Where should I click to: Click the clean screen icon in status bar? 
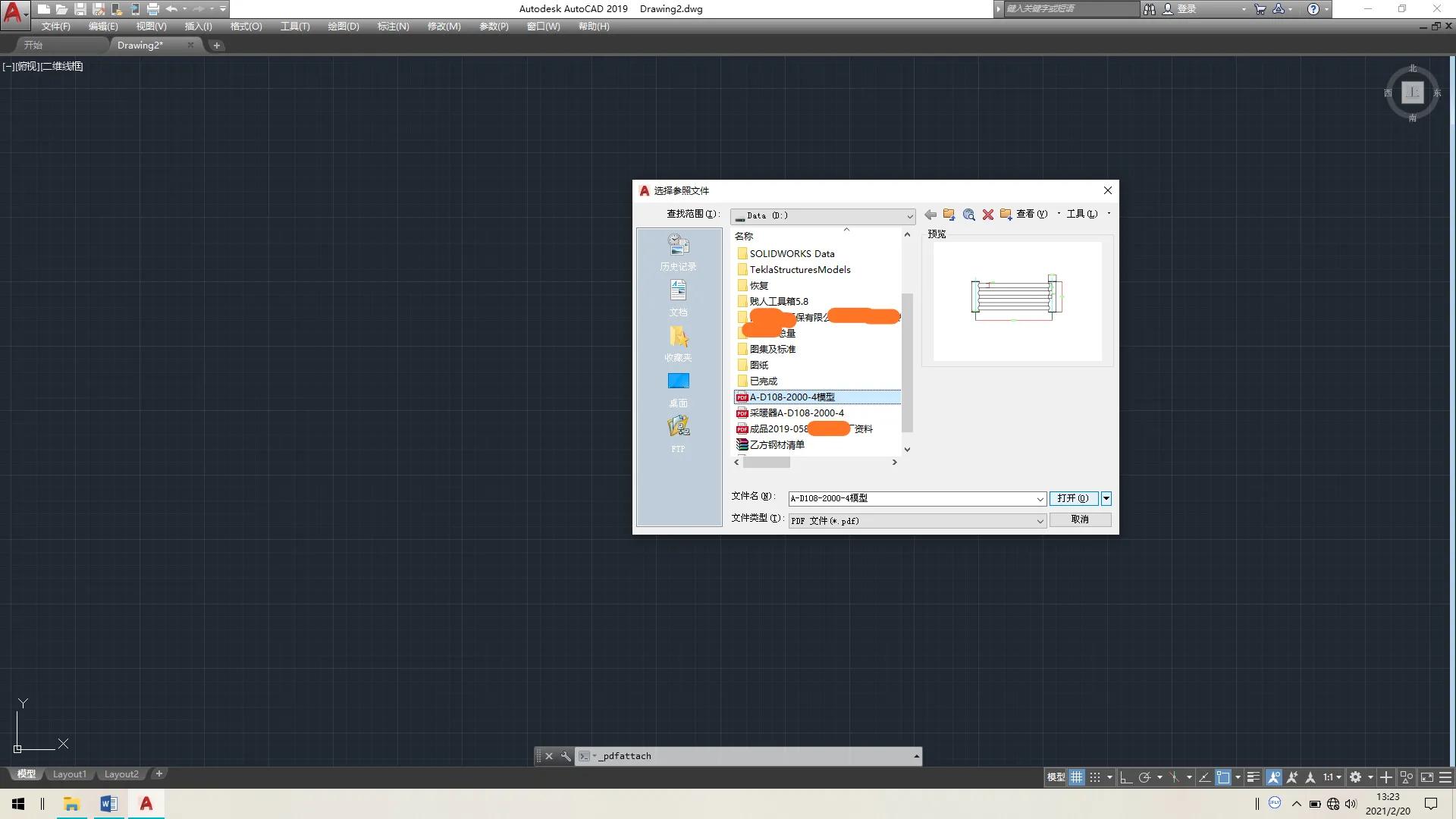tap(1426, 777)
